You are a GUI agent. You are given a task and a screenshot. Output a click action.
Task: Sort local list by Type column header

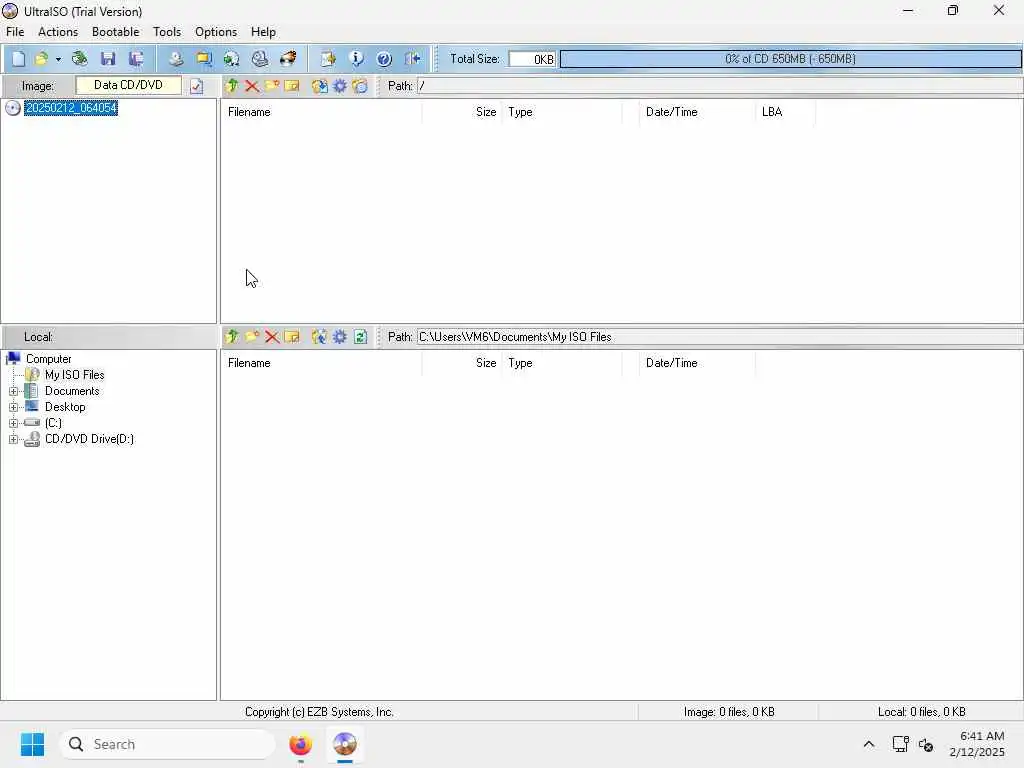[x=562, y=363]
